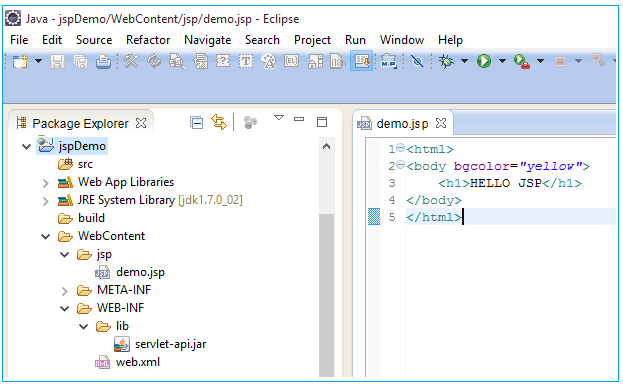Expand the Web App Libraries node

point(46,183)
